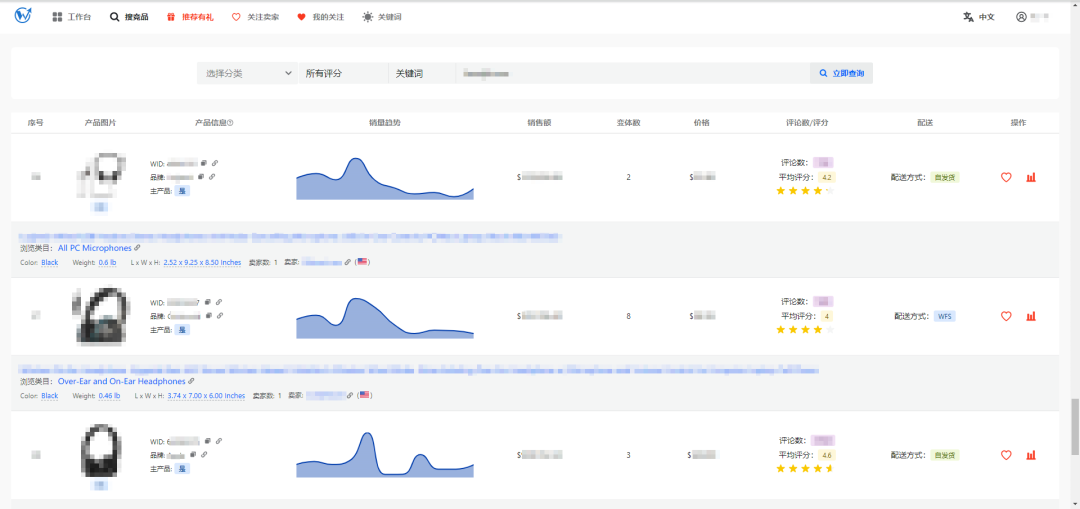Click the WFS product's headphone thumbnail

pos(101,315)
